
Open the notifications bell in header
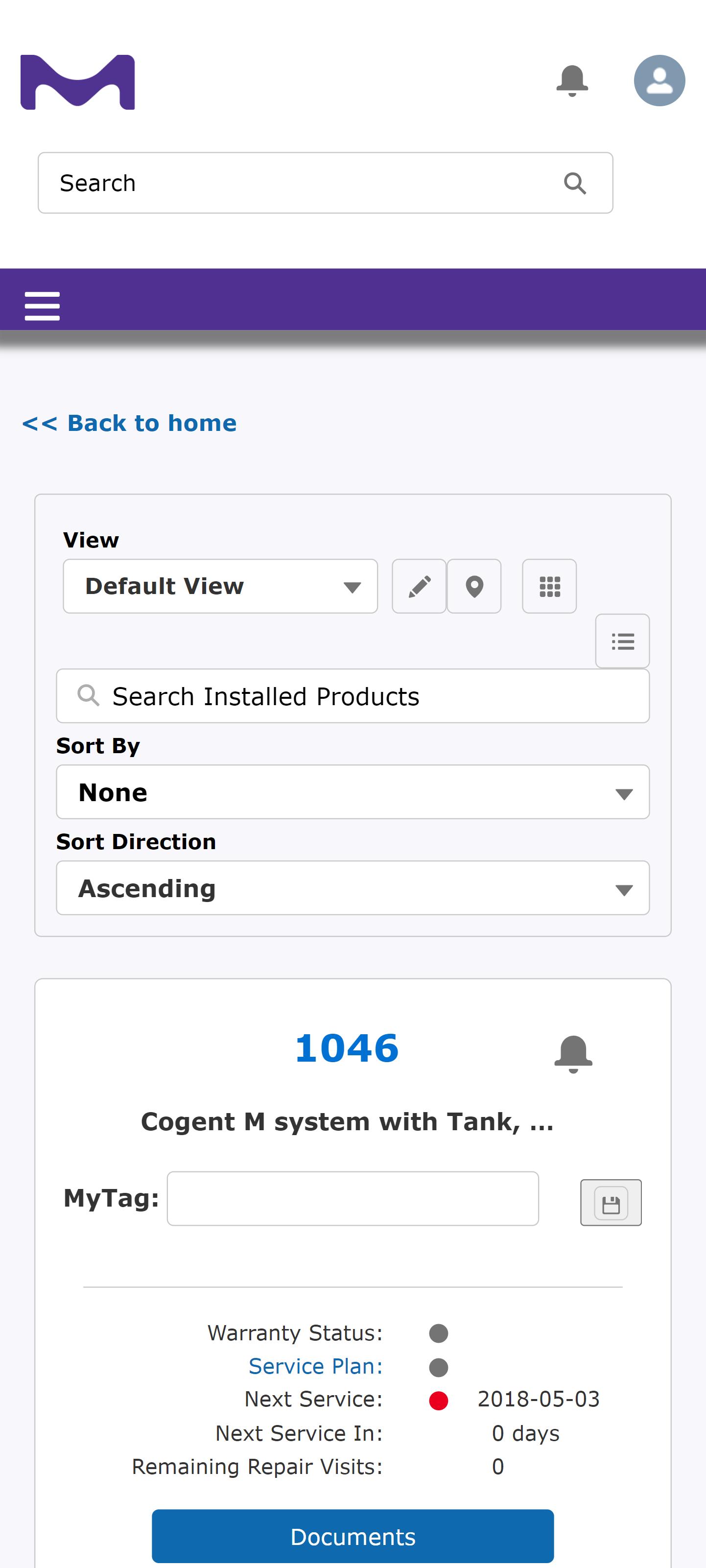pyautogui.click(x=572, y=80)
